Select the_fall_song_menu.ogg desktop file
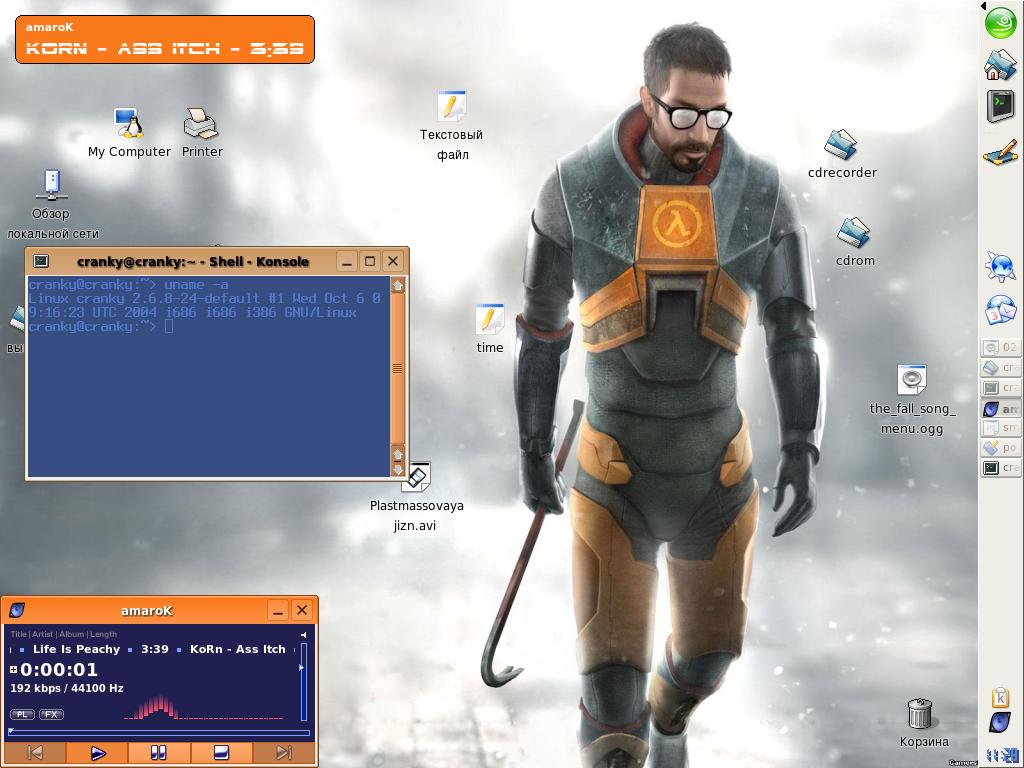The image size is (1024, 768). click(912, 400)
